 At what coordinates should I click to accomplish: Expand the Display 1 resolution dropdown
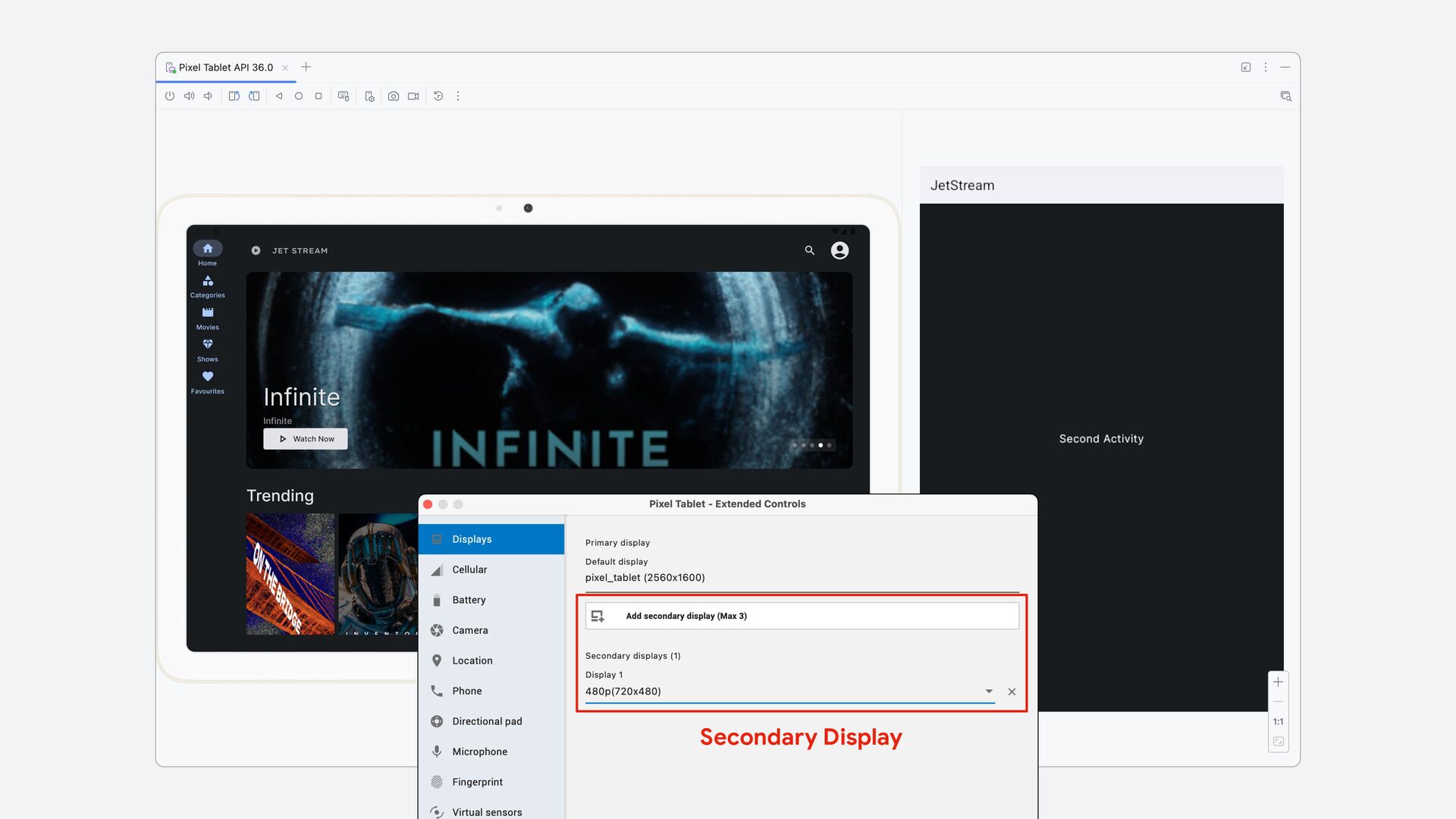pos(989,692)
